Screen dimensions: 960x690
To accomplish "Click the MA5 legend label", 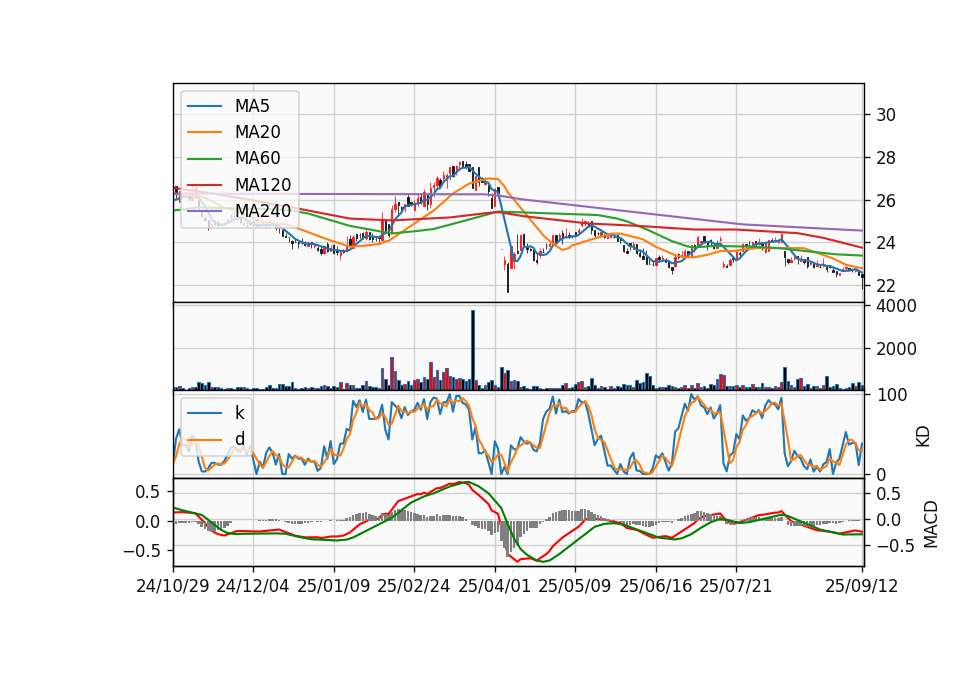I will tap(252, 106).
